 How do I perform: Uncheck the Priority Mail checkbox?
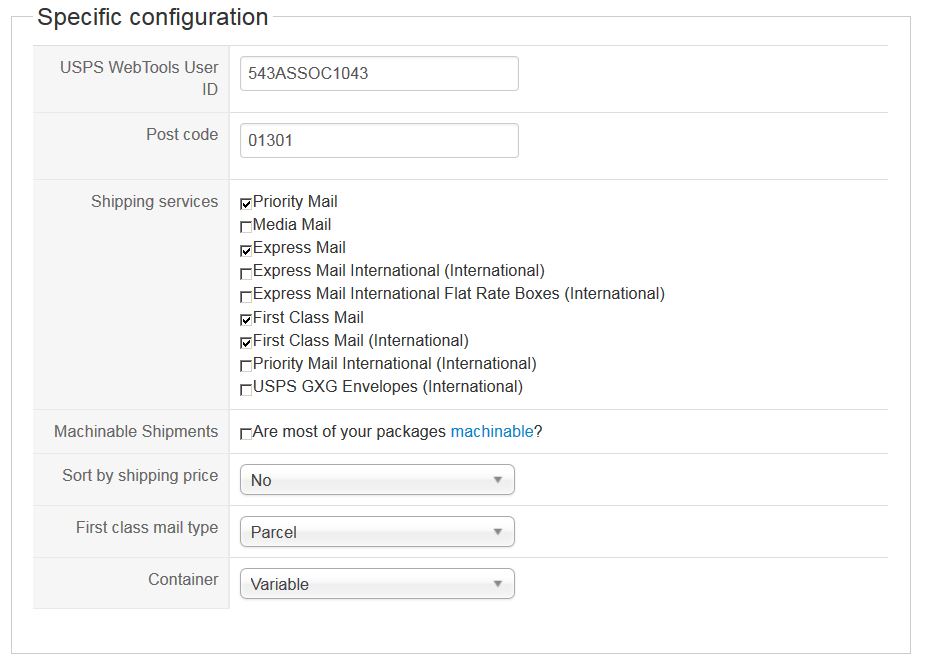pyautogui.click(x=246, y=204)
